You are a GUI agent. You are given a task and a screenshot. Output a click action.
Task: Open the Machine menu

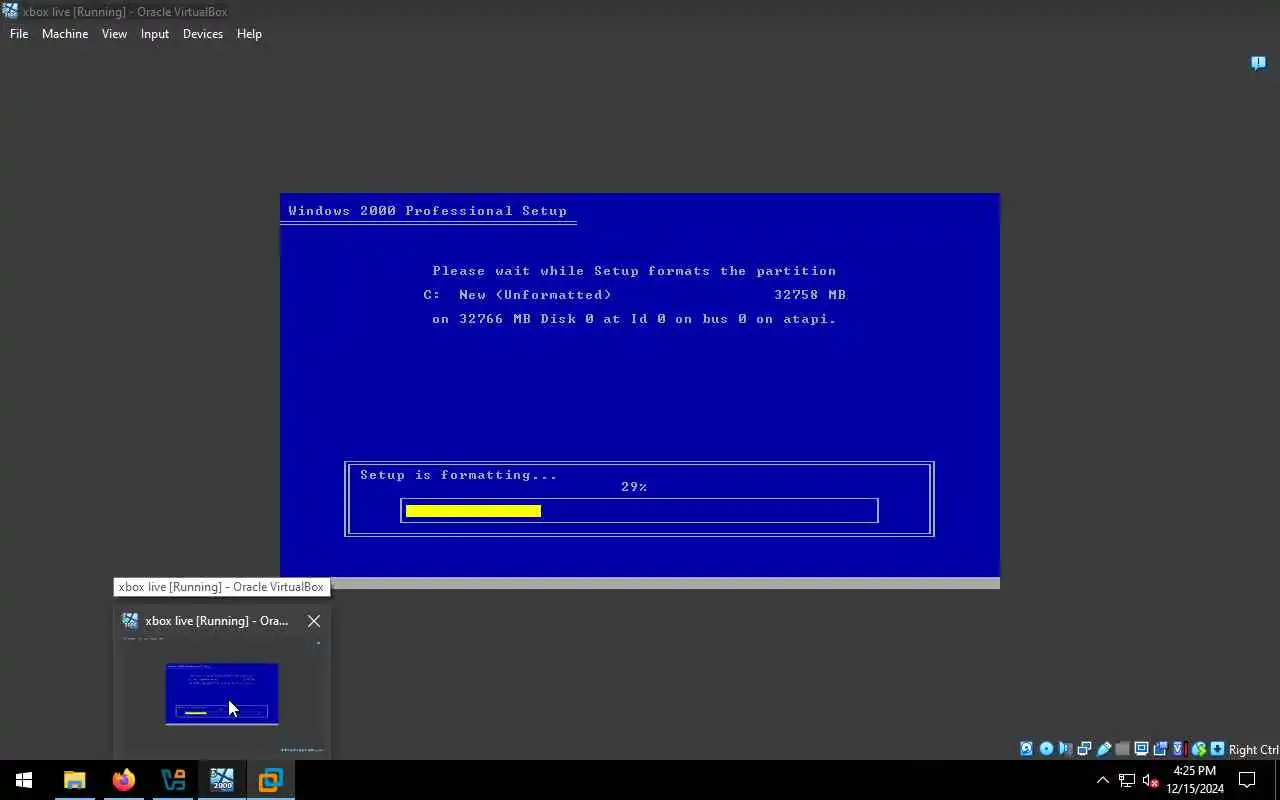coord(65,34)
